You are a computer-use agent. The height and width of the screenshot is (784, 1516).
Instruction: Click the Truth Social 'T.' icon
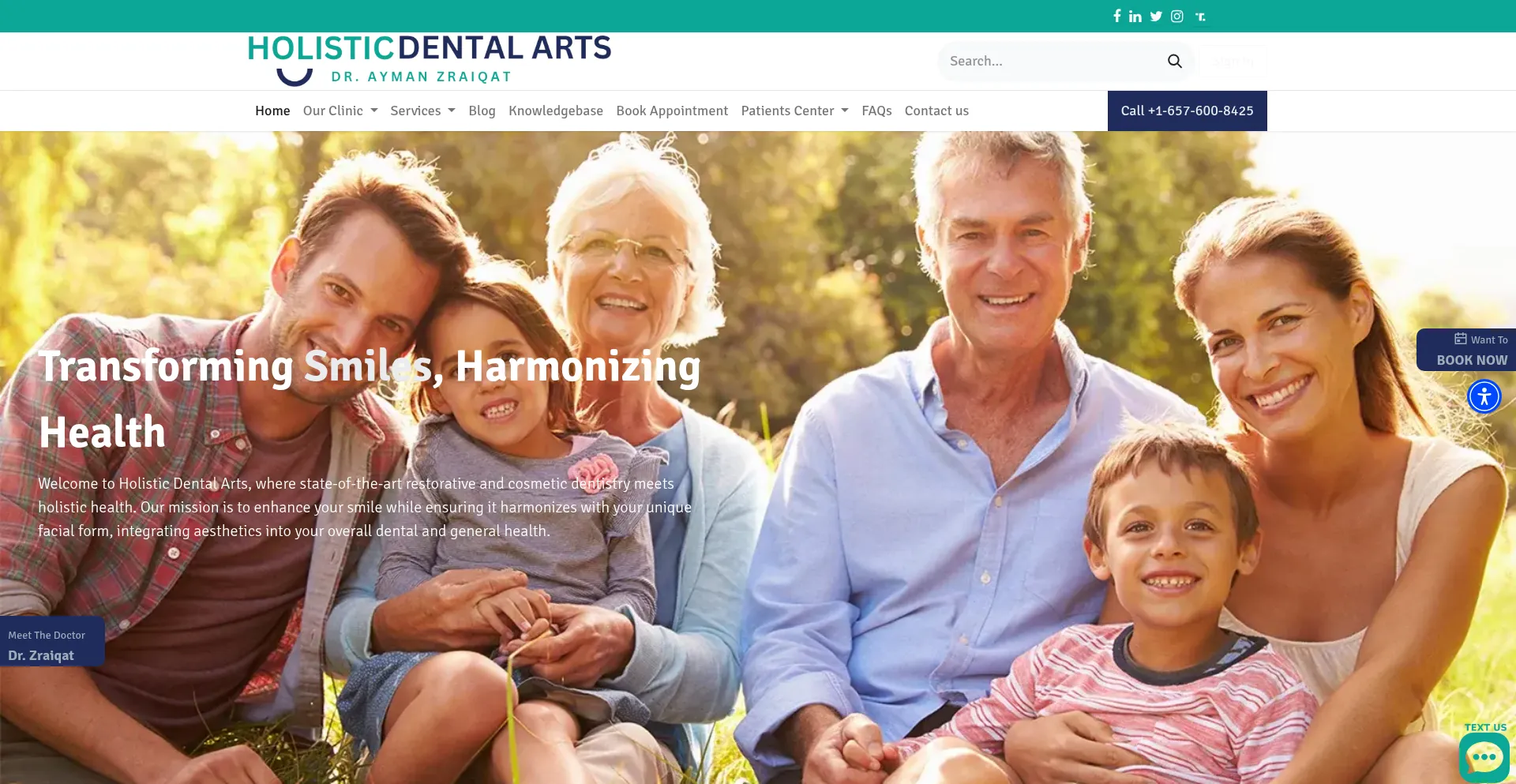coord(1200,17)
